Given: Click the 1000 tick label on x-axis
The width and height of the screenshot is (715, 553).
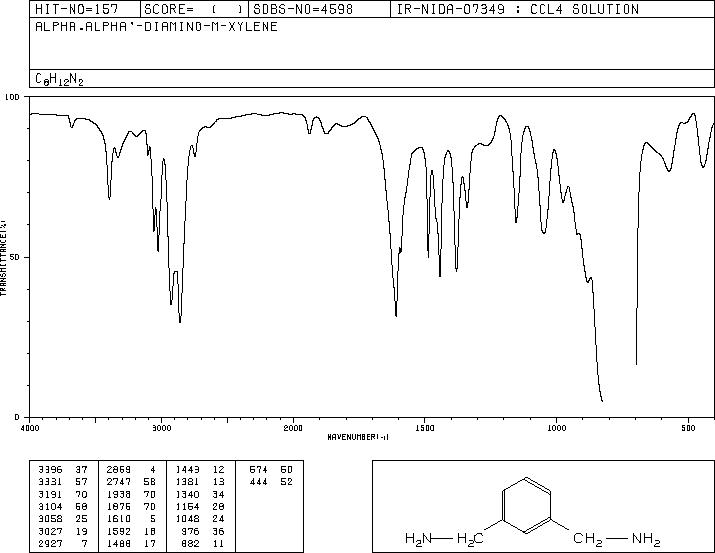Looking at the screenshot, I should pos(556,428).
